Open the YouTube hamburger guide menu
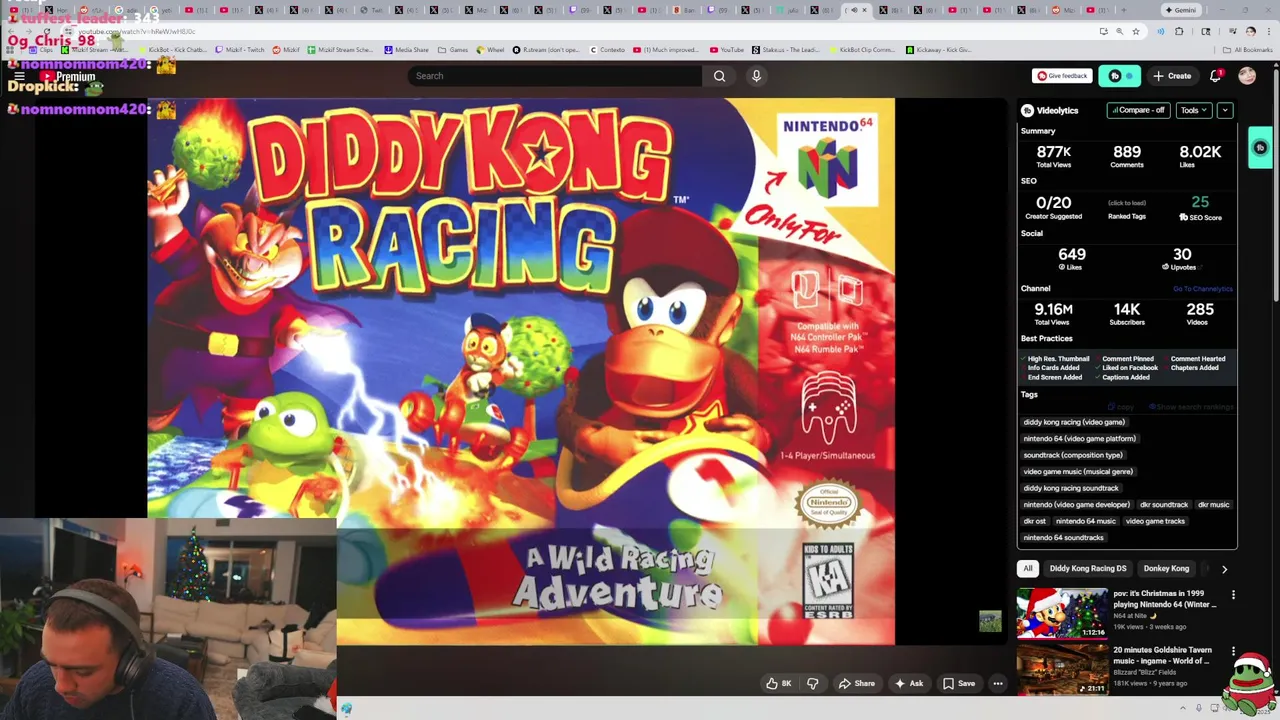 pos(19,76)
